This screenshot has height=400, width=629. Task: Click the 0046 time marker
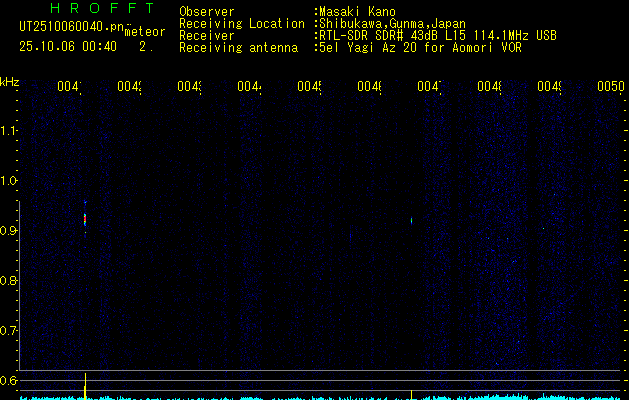coord(369,86)
